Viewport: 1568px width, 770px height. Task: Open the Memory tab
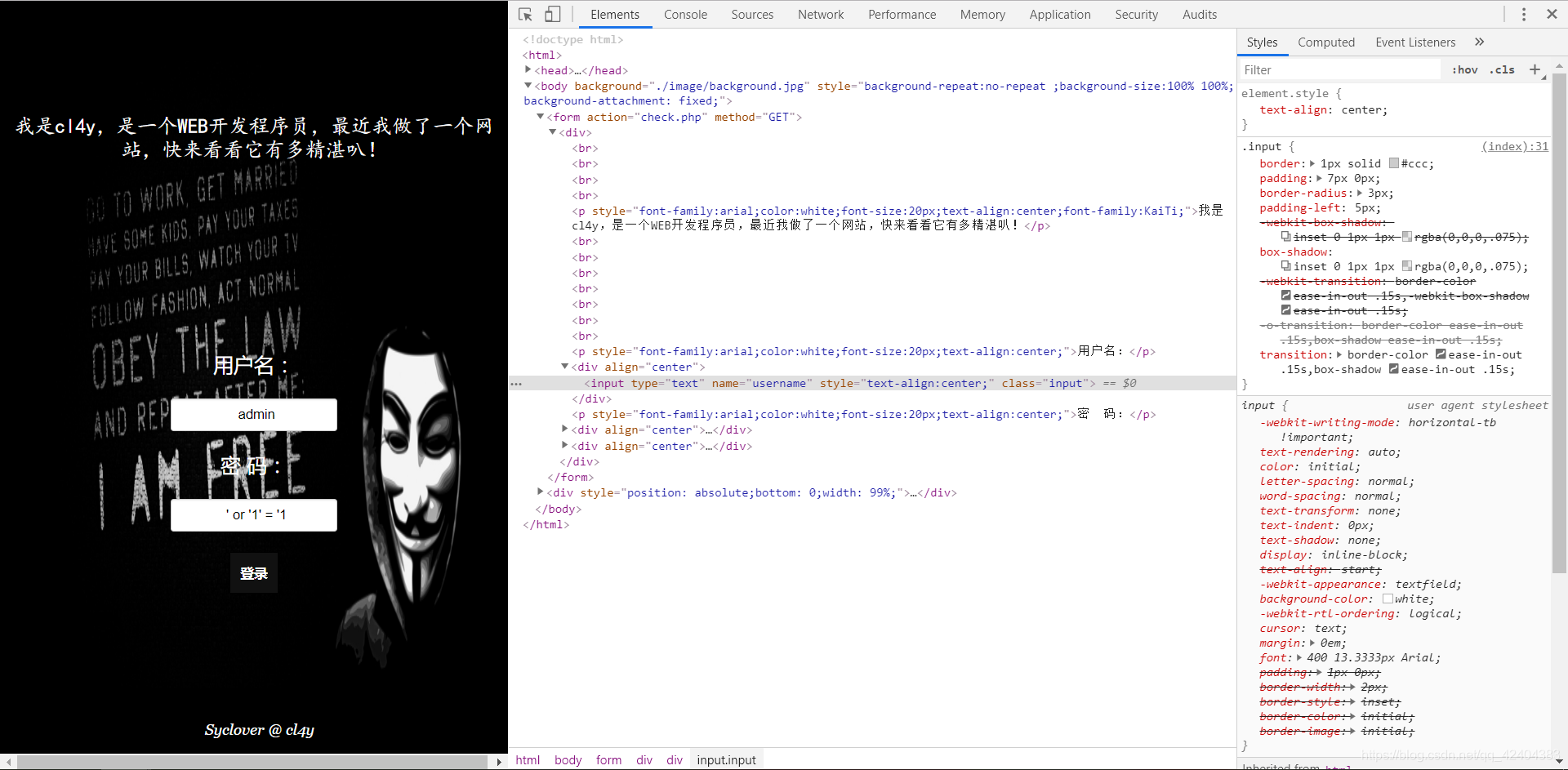coord(982,14)
